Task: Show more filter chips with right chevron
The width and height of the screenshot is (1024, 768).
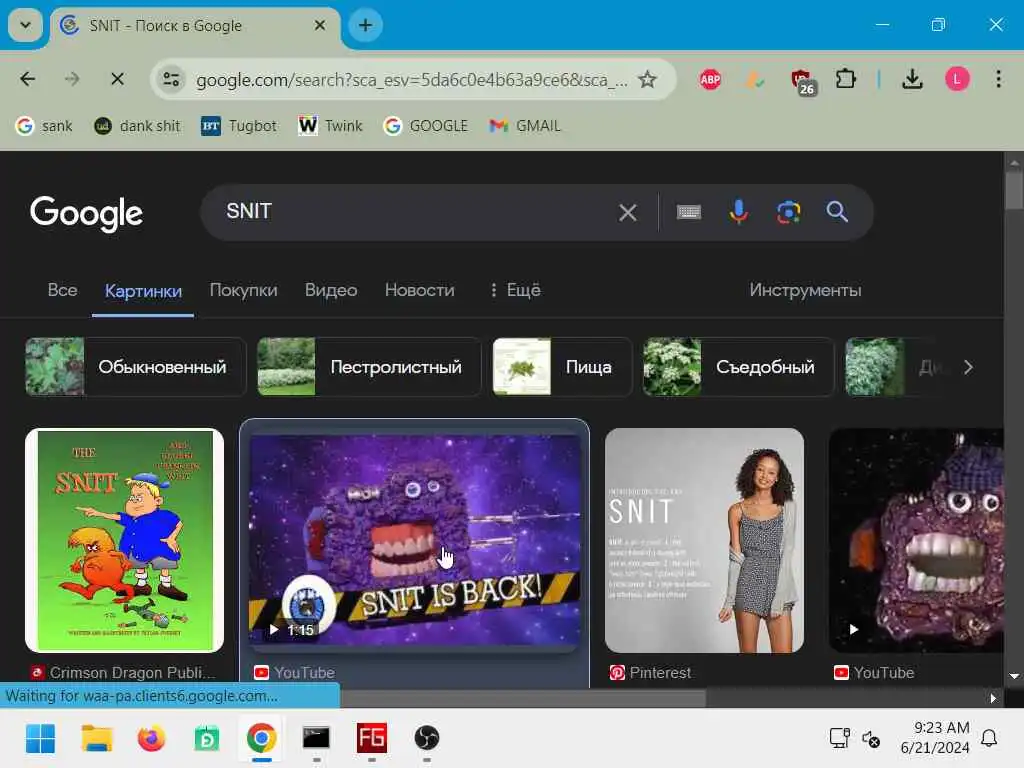Action: tap(968, 367)
